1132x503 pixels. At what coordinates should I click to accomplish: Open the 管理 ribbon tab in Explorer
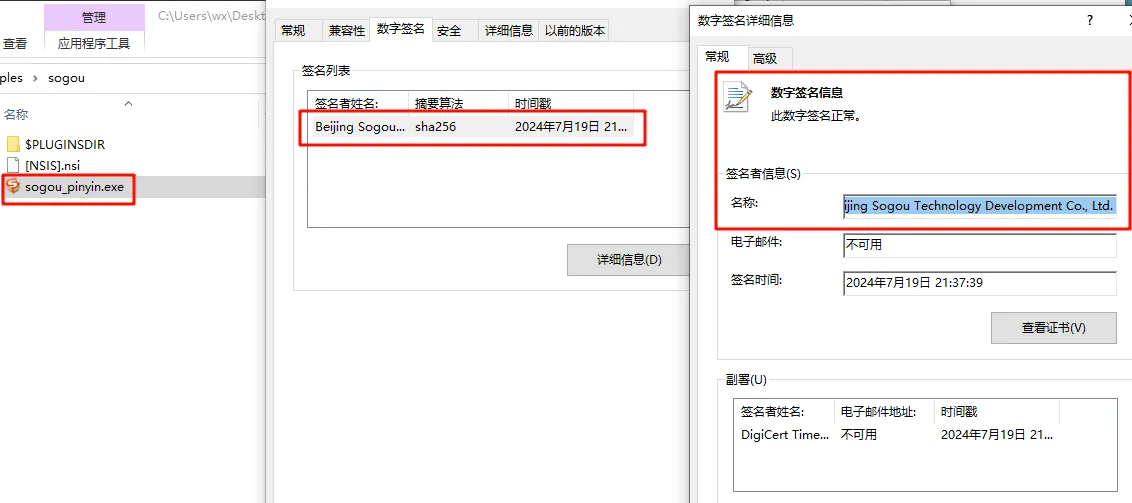pos(94,17)
